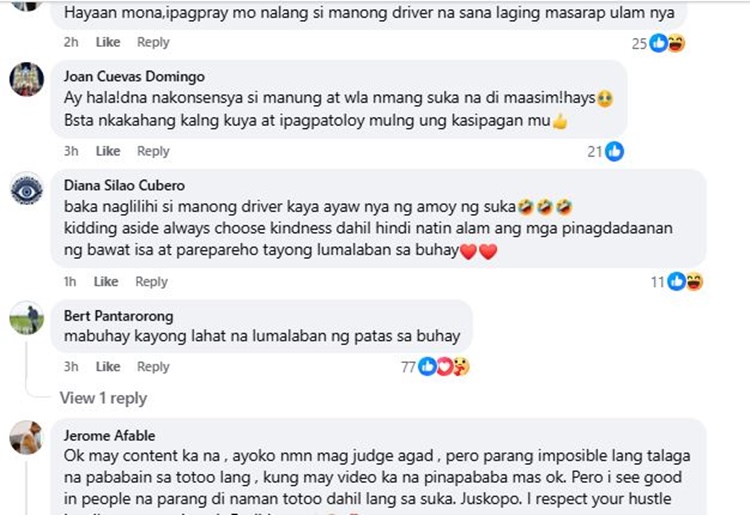Screen dimensions: 750x515
Task: View like reactions on Diana Silao Cubero's comment
Action: pos(676,282)
